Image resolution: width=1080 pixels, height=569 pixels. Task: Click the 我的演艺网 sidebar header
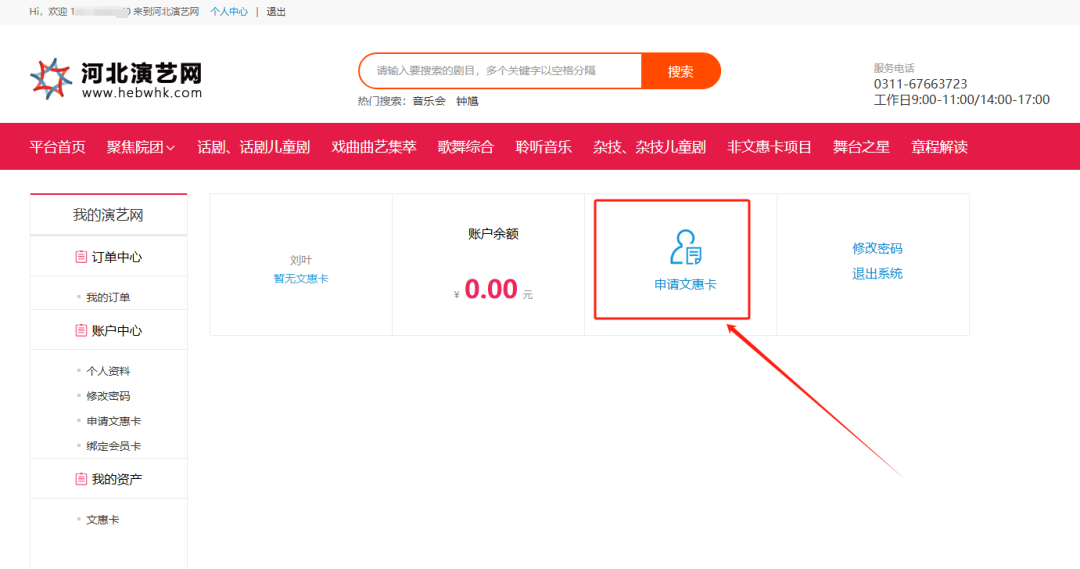[108, 215]
